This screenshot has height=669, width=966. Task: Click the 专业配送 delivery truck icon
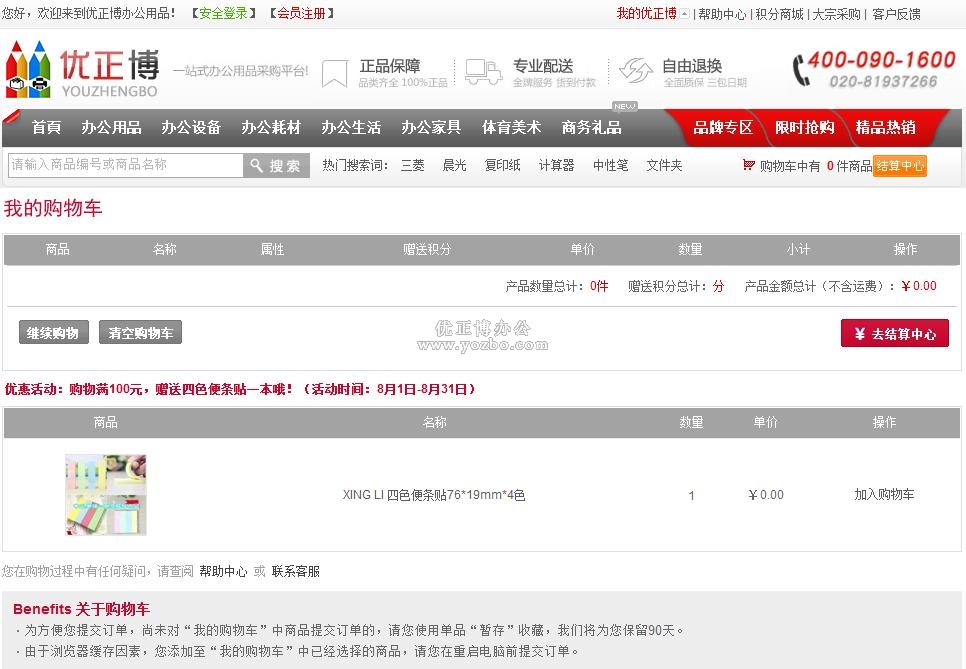pyautogui.click(x=484, y=71)
